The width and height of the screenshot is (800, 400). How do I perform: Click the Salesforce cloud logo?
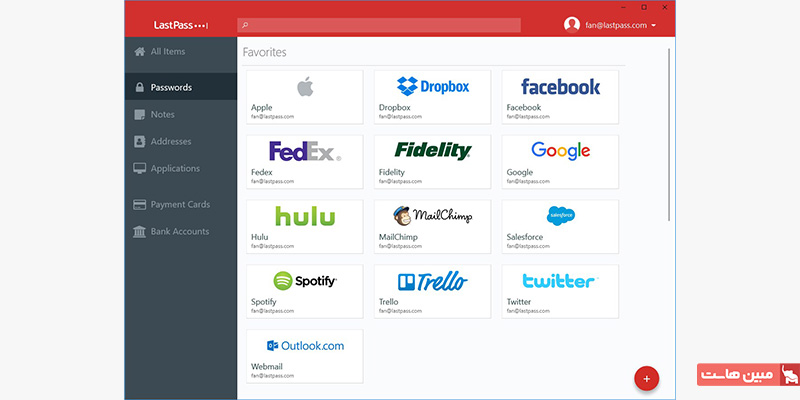pyautogui.click(x=560, y=216)
